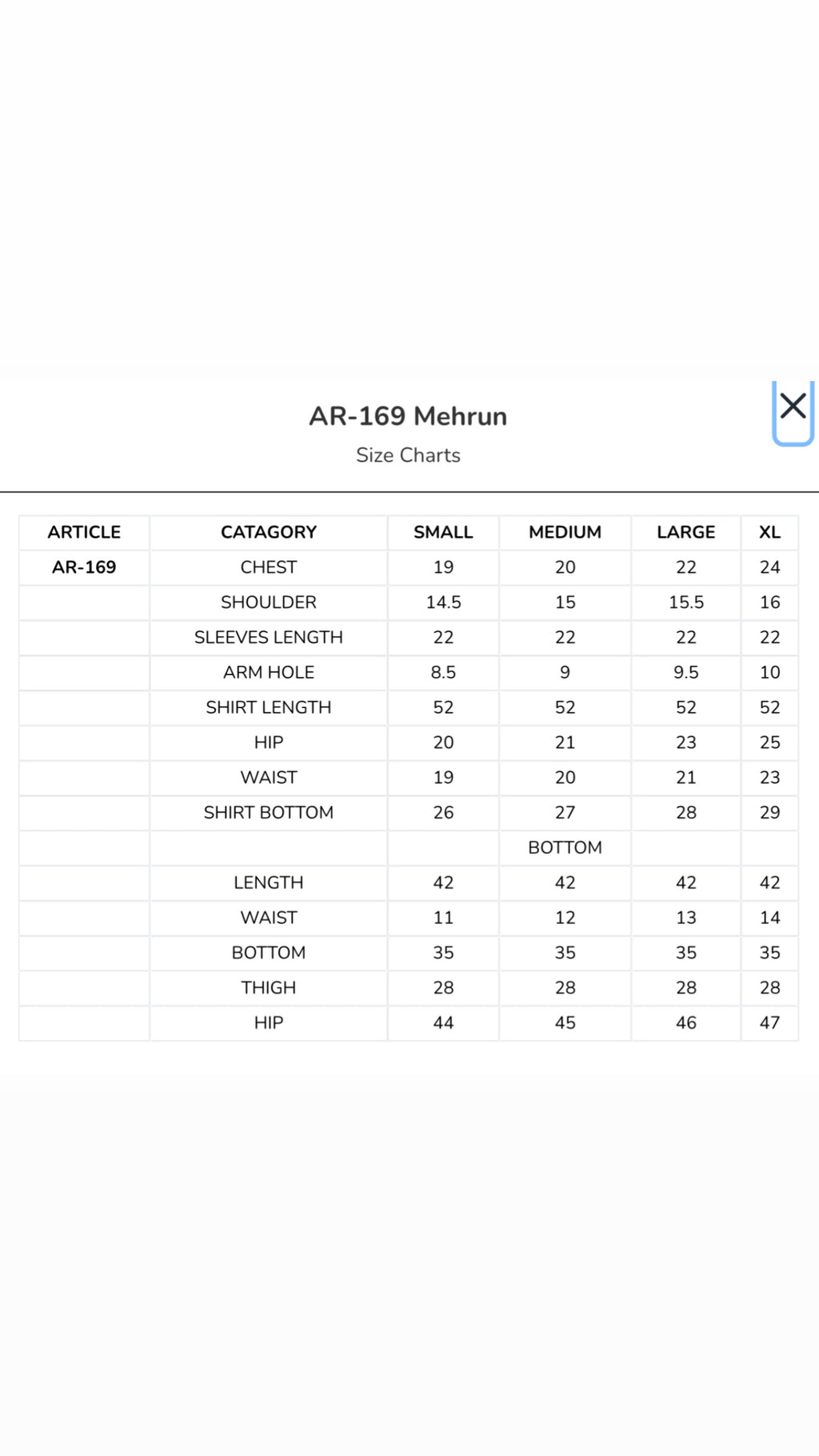
Task: Select the SLEEVES LENGTH row label
Action: (x=269, y=638)
